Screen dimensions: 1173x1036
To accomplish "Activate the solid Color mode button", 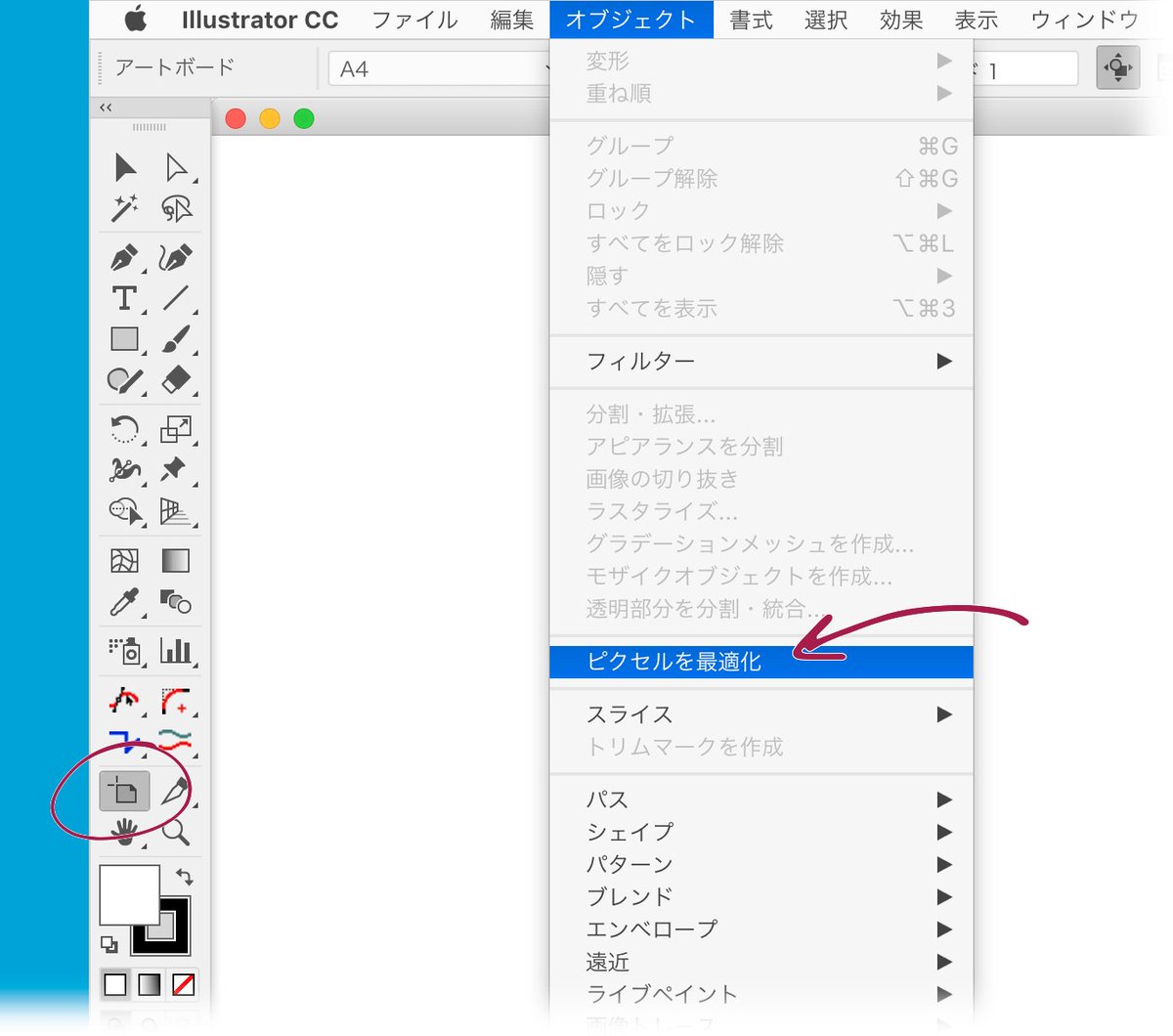I will (x=115, y=984).
